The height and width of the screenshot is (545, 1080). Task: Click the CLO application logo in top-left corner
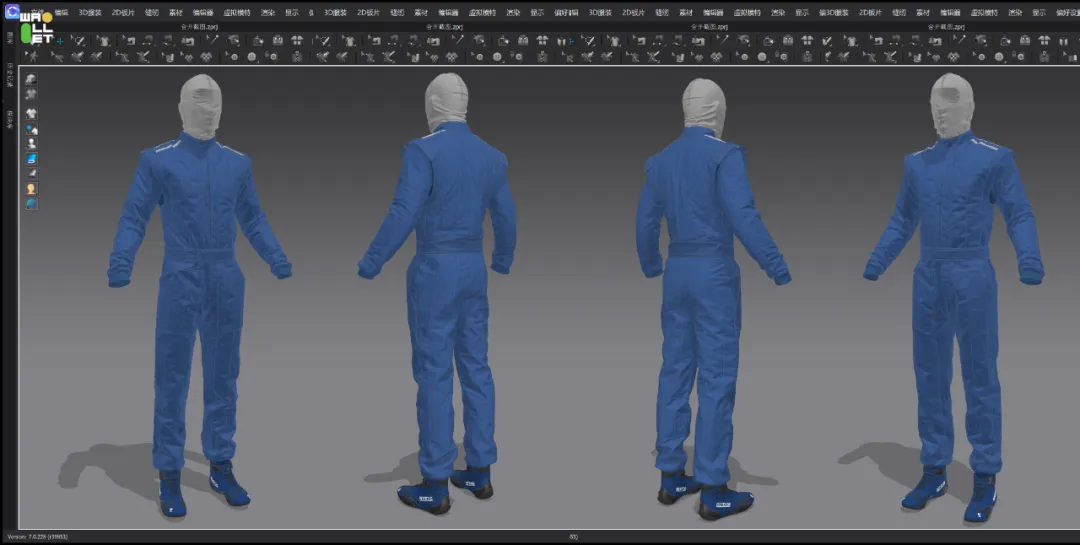coord(12,12)
